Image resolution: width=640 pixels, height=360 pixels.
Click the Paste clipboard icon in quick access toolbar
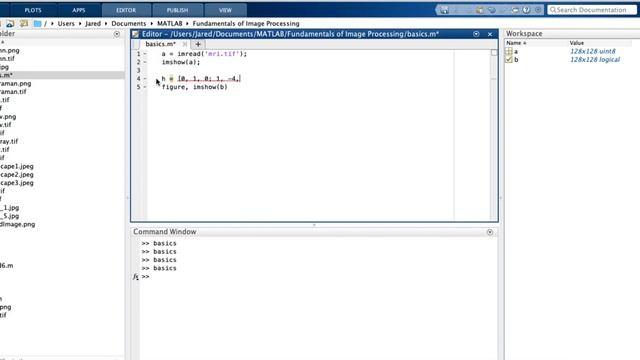pos(479,10)
